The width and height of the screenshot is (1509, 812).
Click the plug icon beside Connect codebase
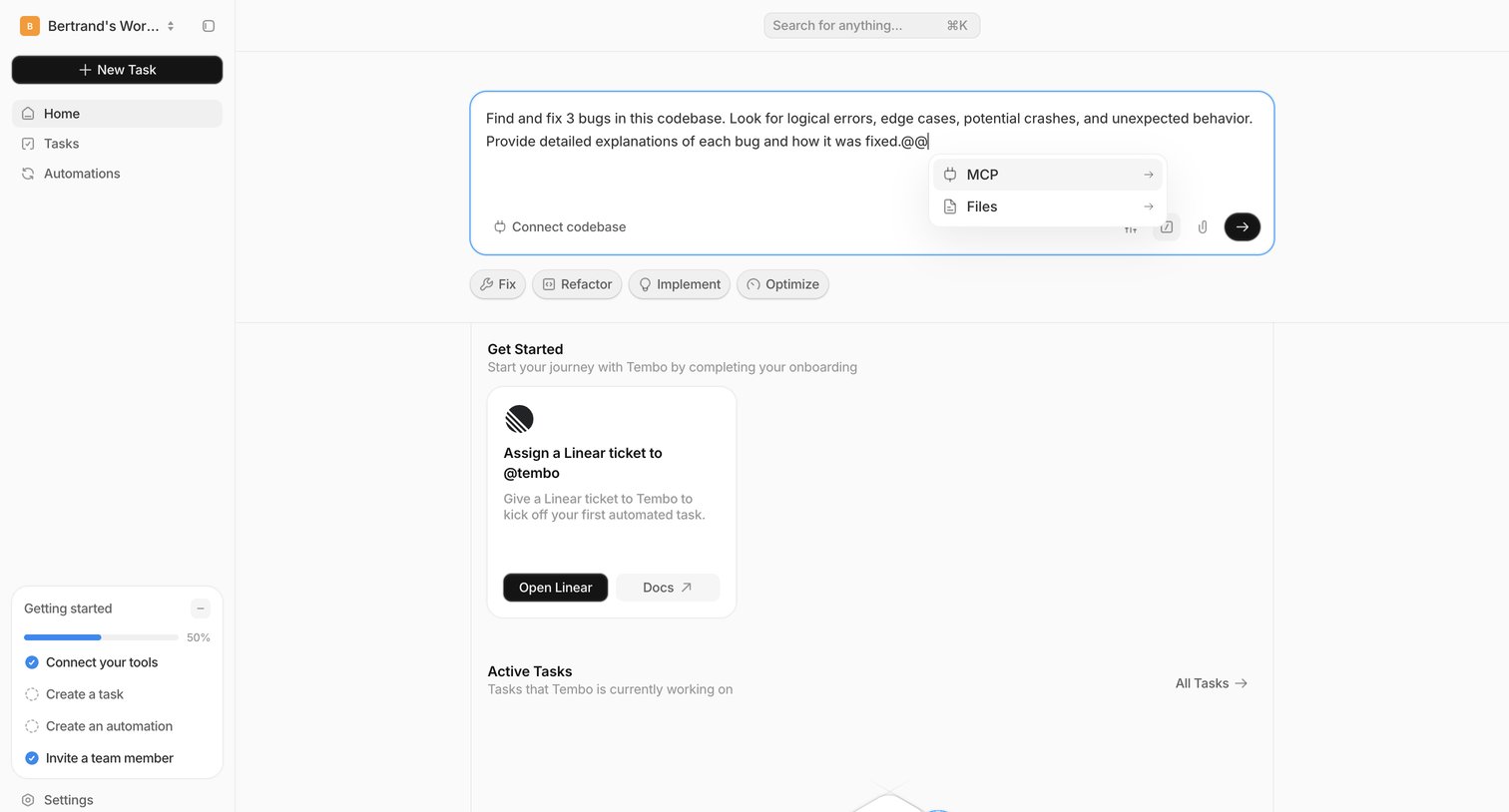coord(500,227)
